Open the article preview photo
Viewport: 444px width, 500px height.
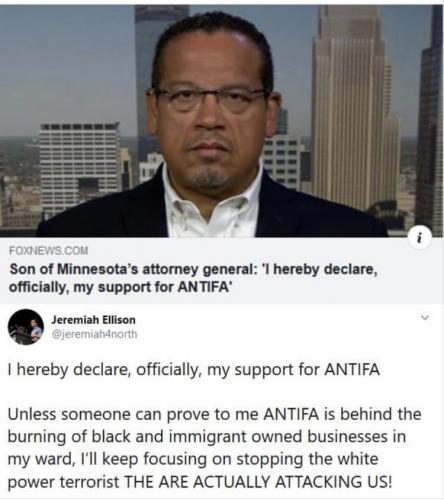pos(222,121)
